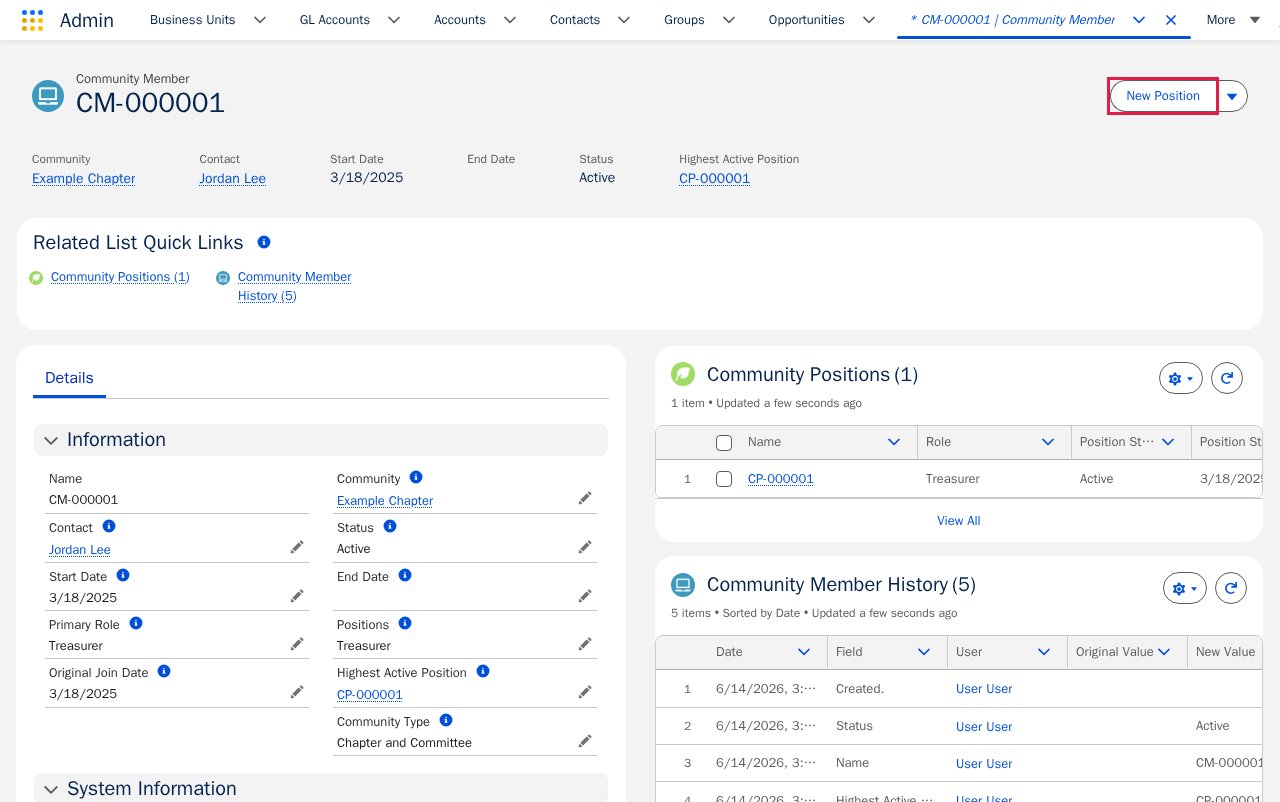Open Community Member History (5) quick link

(294, 286)
